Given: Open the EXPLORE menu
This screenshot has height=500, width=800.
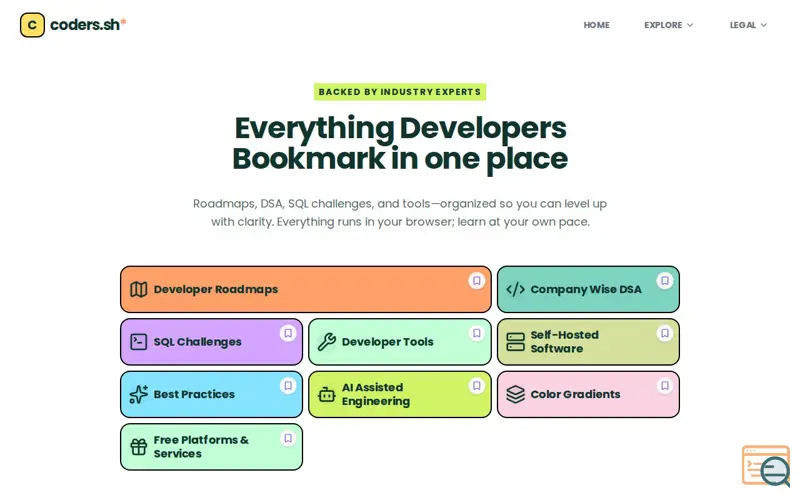Looking at the screenshot, I should coord(668,25).
